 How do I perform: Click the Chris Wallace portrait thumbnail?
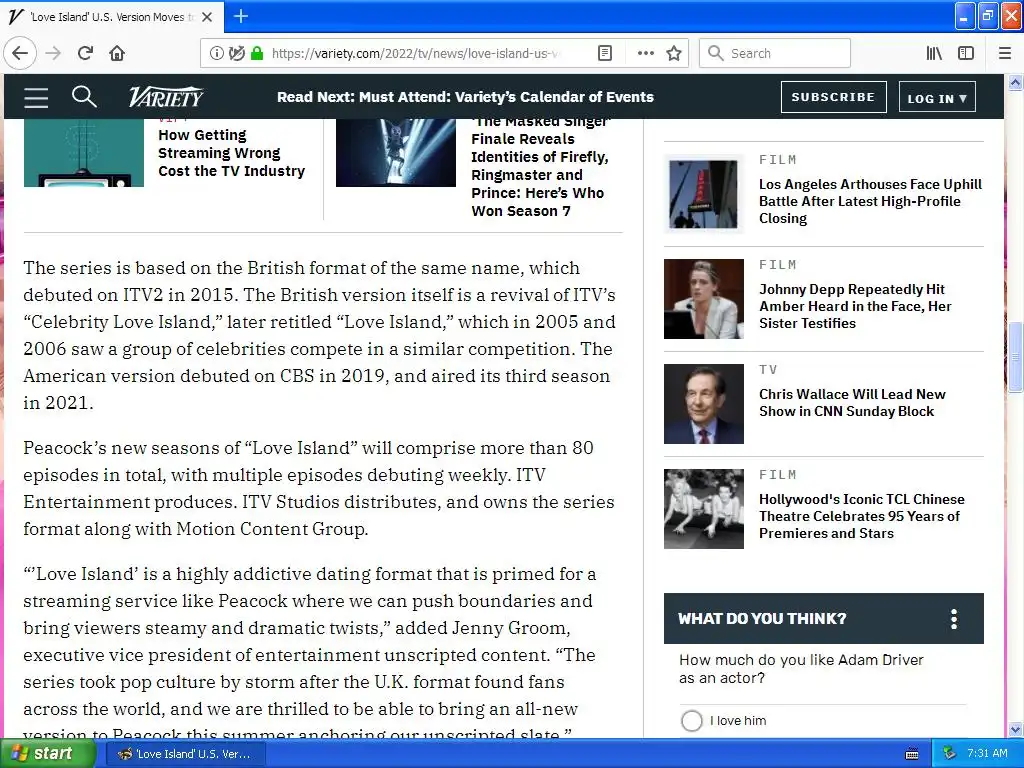703,404
